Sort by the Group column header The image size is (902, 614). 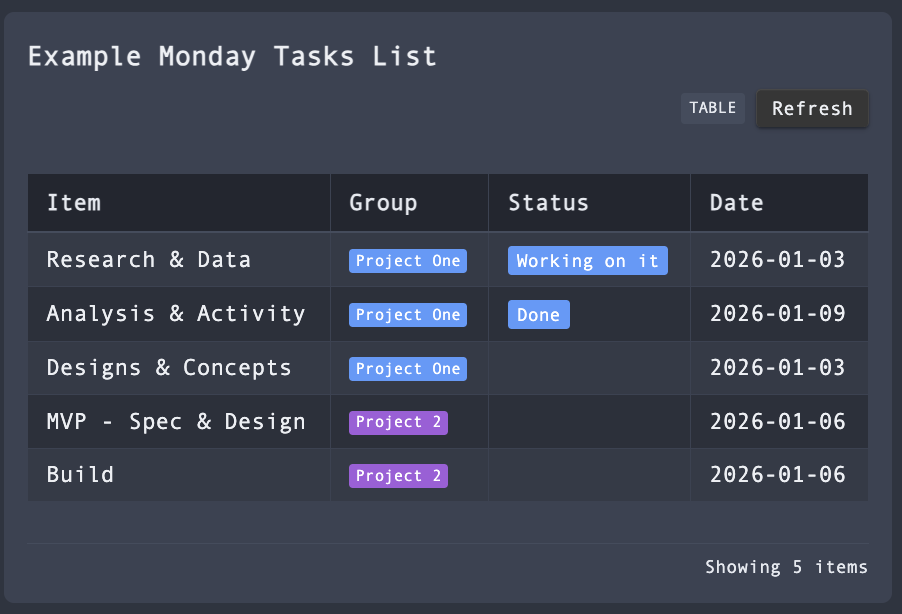coord(383,202)
